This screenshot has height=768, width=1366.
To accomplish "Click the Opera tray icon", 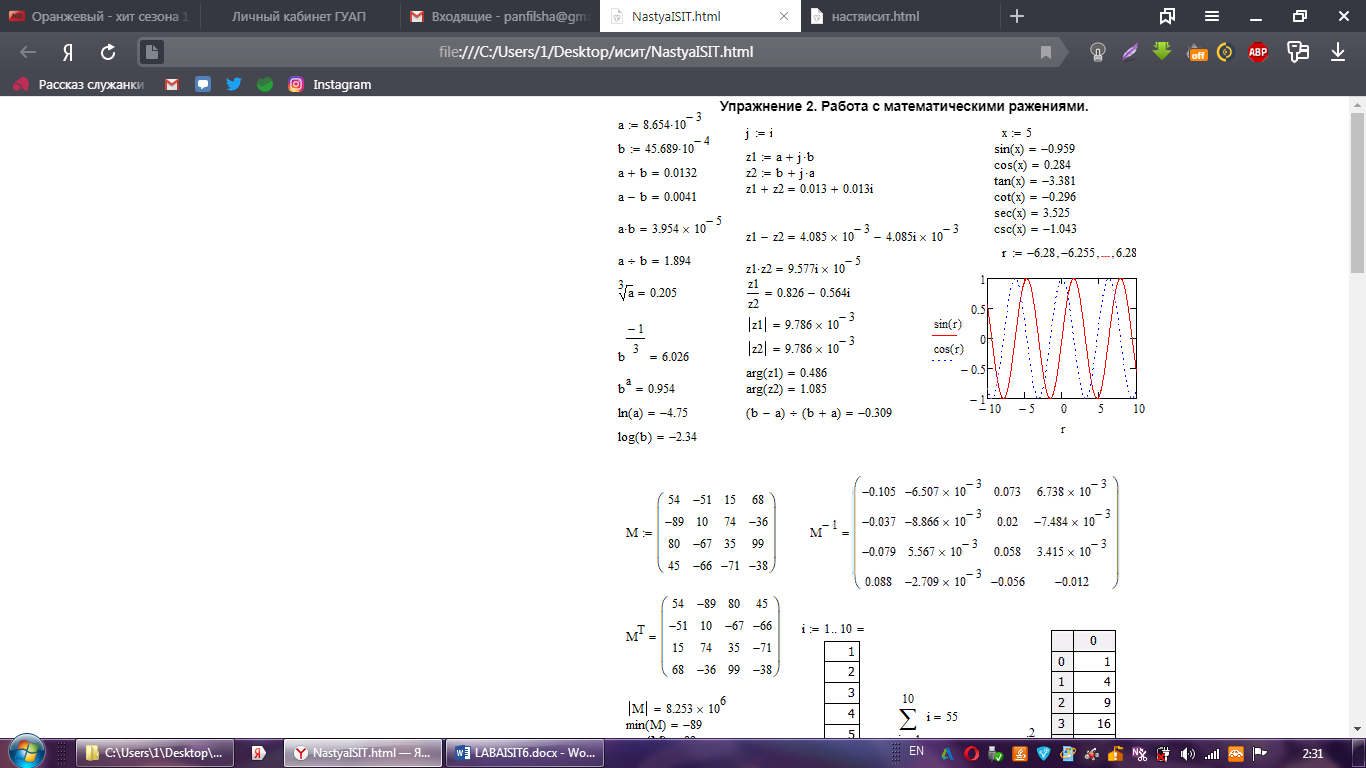I will point(971,753).
